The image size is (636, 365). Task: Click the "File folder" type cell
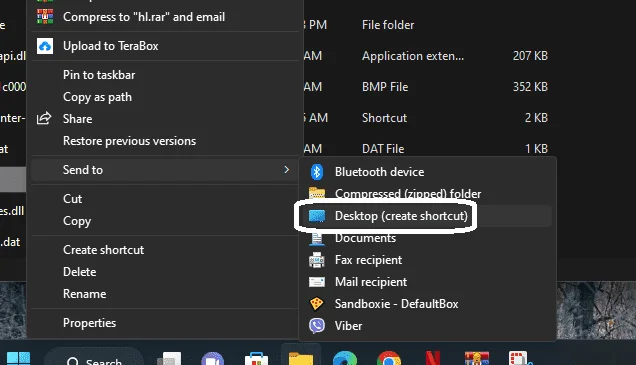(388, 25)
